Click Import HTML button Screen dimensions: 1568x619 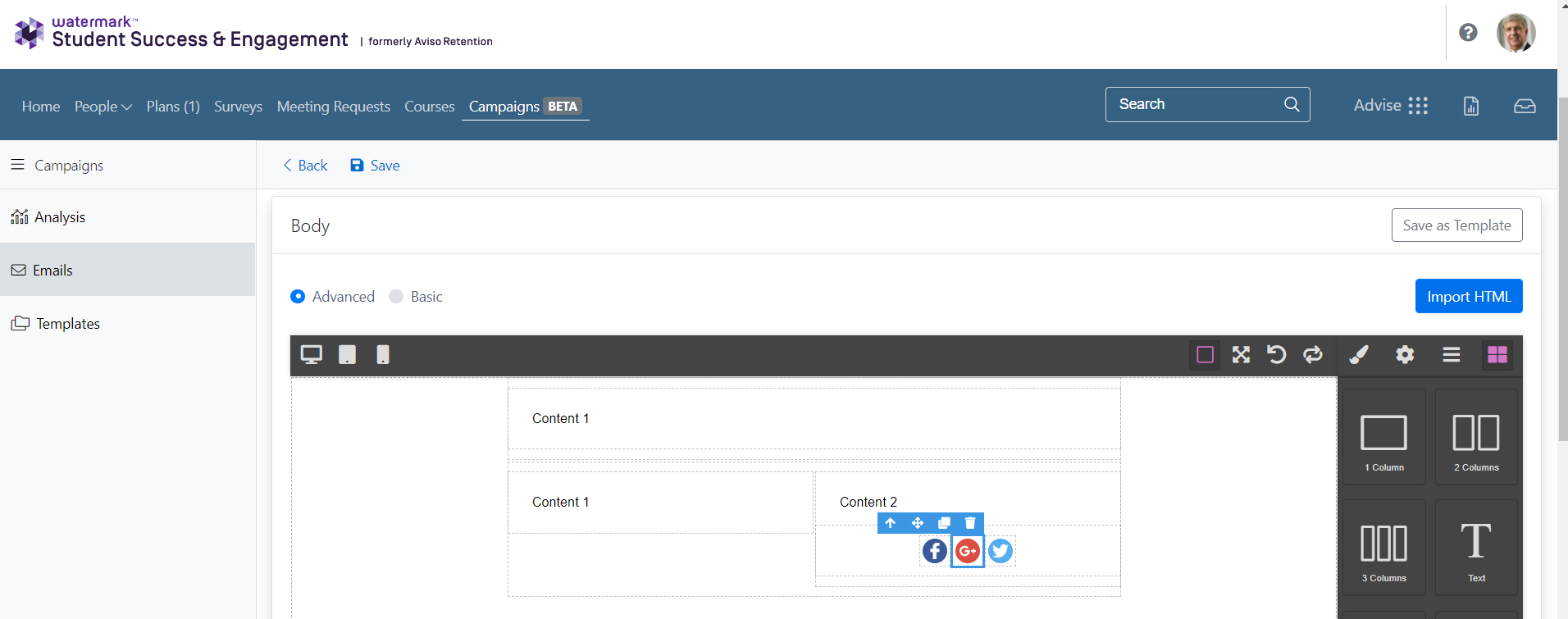coord(1469,296)
